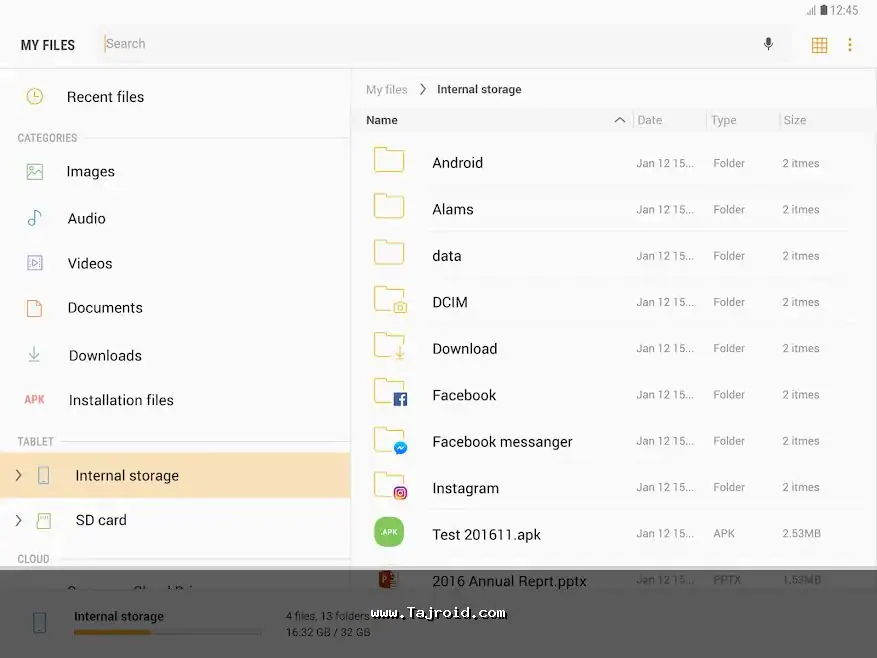Screen dimensions: 877x658
Task: Sort file list by Type column
Action: pyautogui.click(x=723, y=120)
